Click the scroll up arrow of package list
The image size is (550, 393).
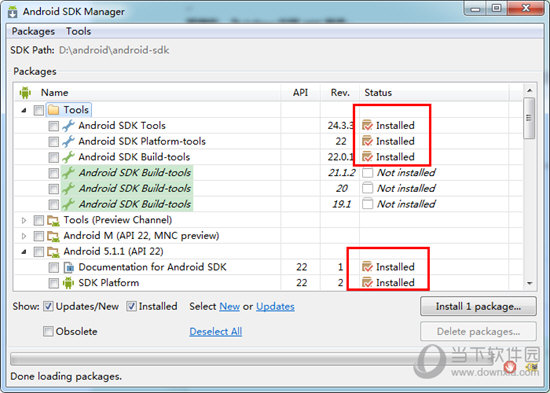(x=529, y=91)
